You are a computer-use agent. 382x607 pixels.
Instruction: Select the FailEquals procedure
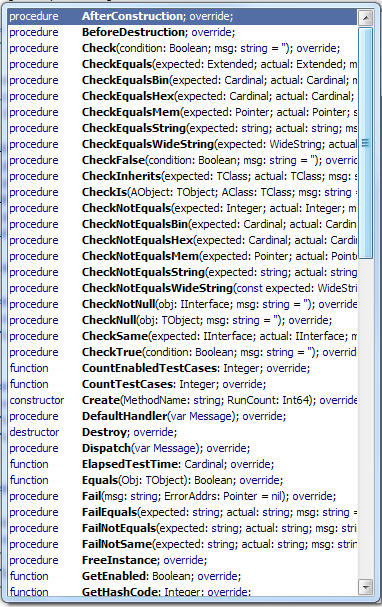point(182,512)
